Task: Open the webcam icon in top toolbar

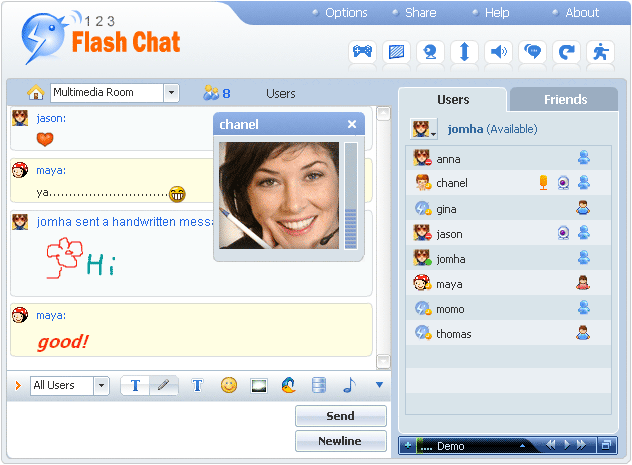Action: click(x=429, y=52)
